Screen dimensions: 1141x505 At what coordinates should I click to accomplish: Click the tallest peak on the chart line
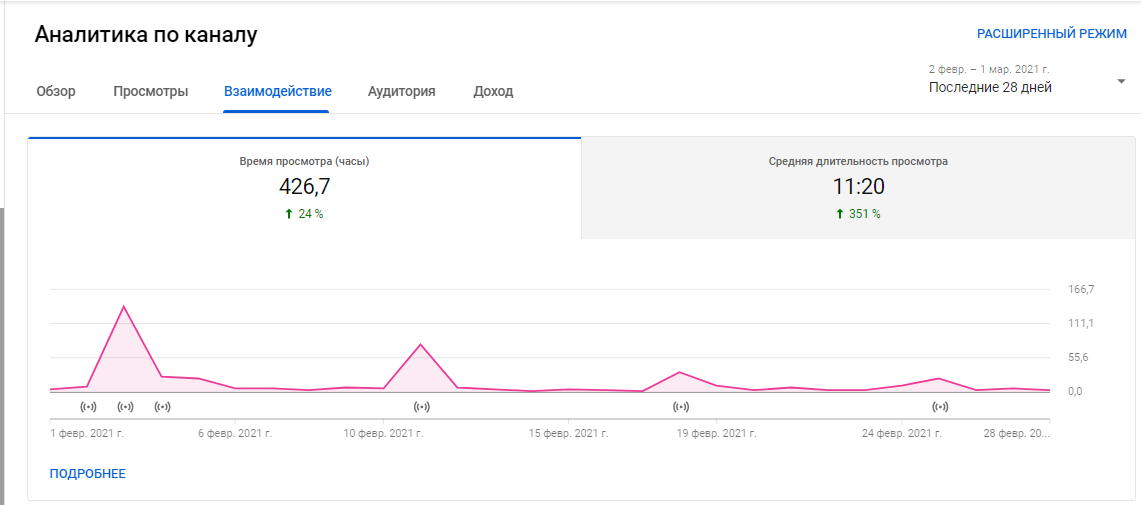(x=123, y=306)
